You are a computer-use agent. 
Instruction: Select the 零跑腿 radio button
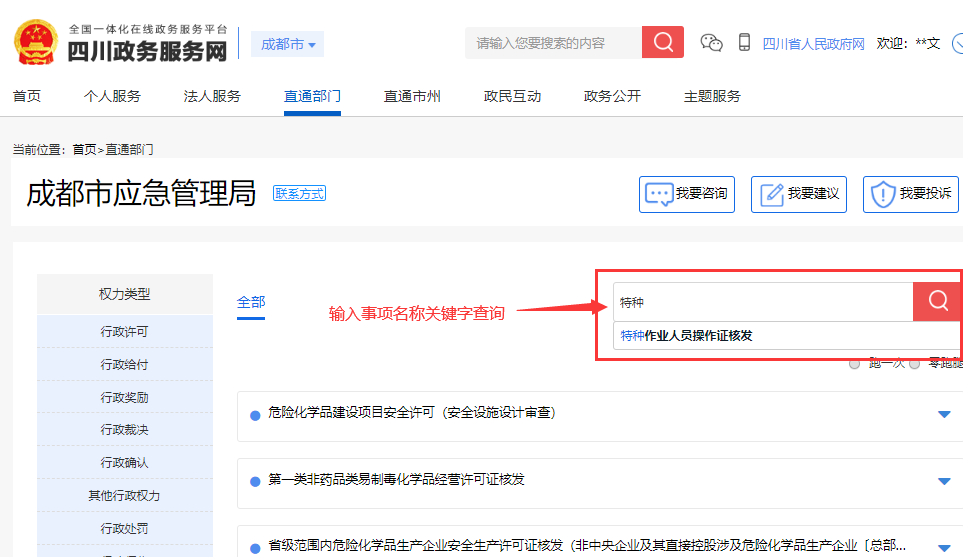tap(914, 364)
